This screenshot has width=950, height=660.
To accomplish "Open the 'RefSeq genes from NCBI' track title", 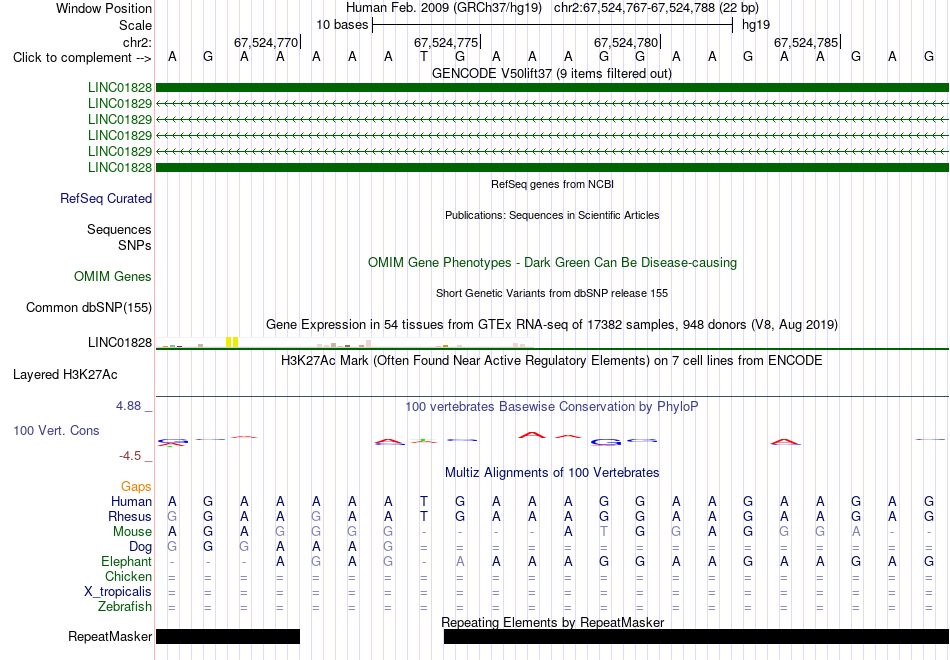I will tap(552, 184).
